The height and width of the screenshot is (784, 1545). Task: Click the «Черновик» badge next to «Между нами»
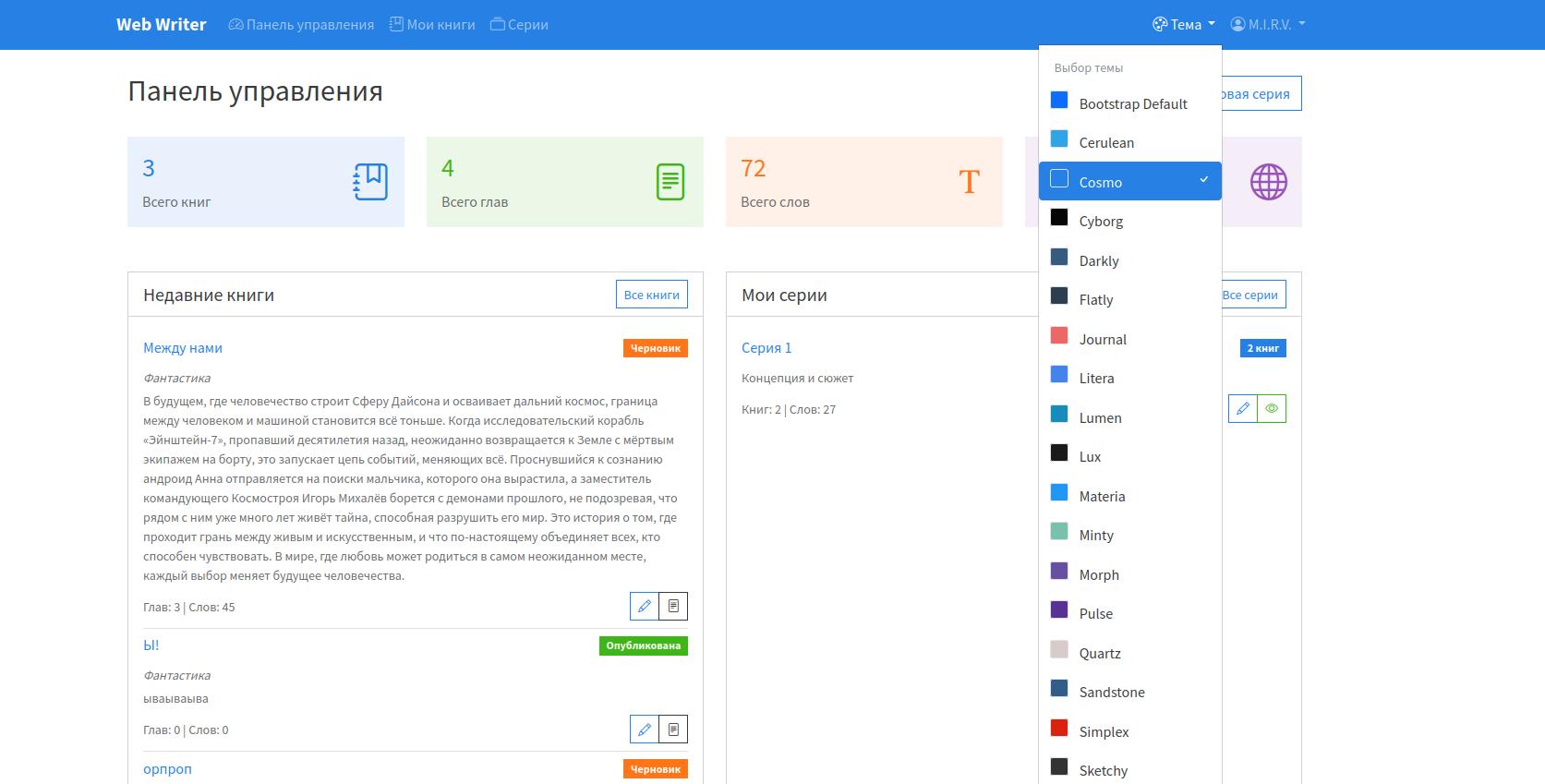click(x=655, y=348)
